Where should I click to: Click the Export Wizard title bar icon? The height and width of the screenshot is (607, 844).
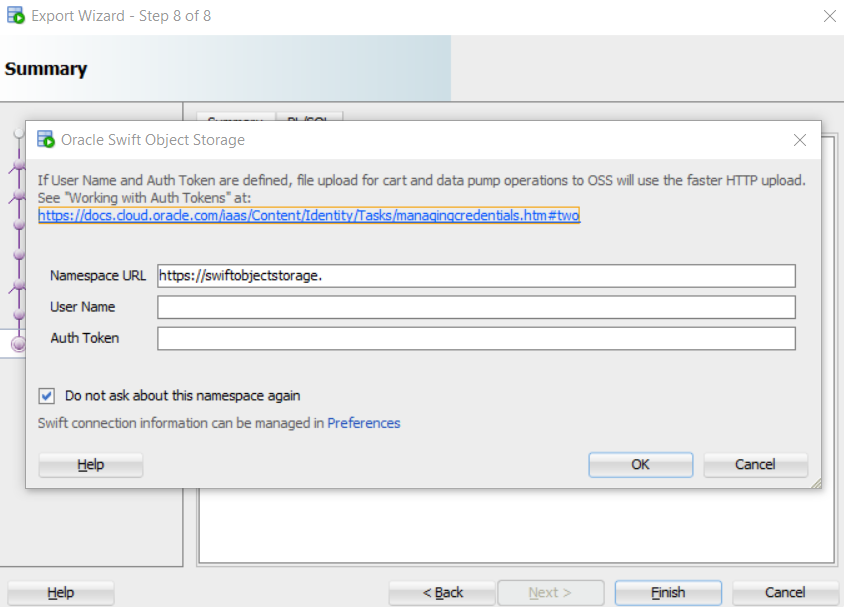(x=16, y=16)
